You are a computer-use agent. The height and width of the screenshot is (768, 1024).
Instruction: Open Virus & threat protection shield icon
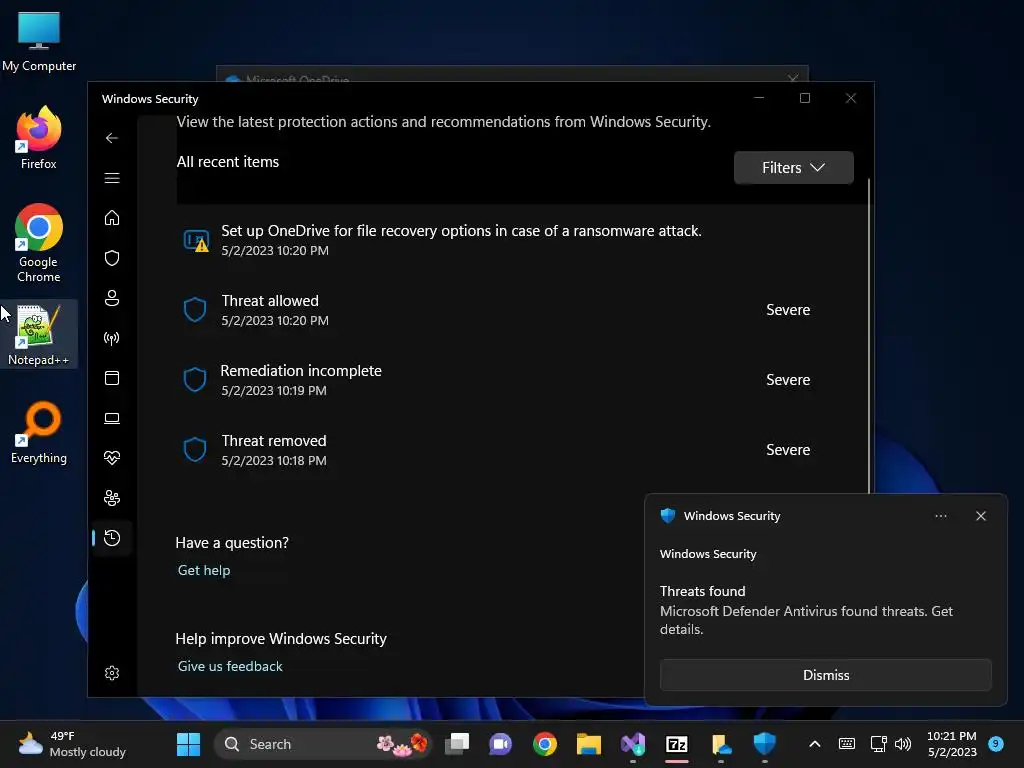pos(112,258)
